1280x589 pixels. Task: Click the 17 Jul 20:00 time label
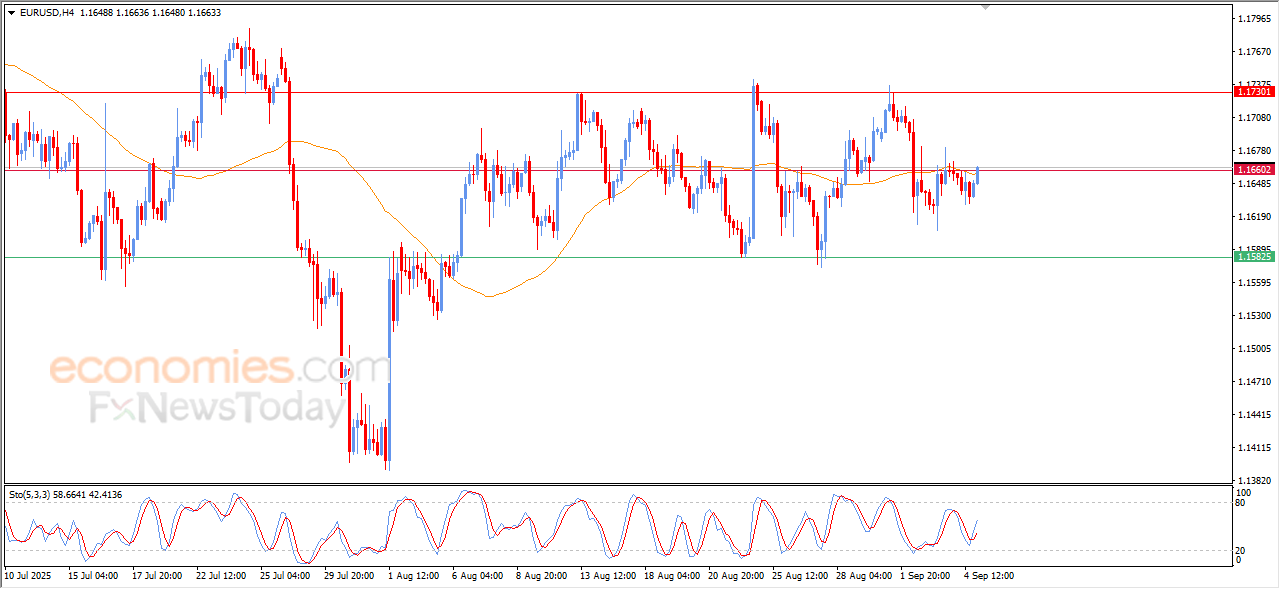point(157,576)
